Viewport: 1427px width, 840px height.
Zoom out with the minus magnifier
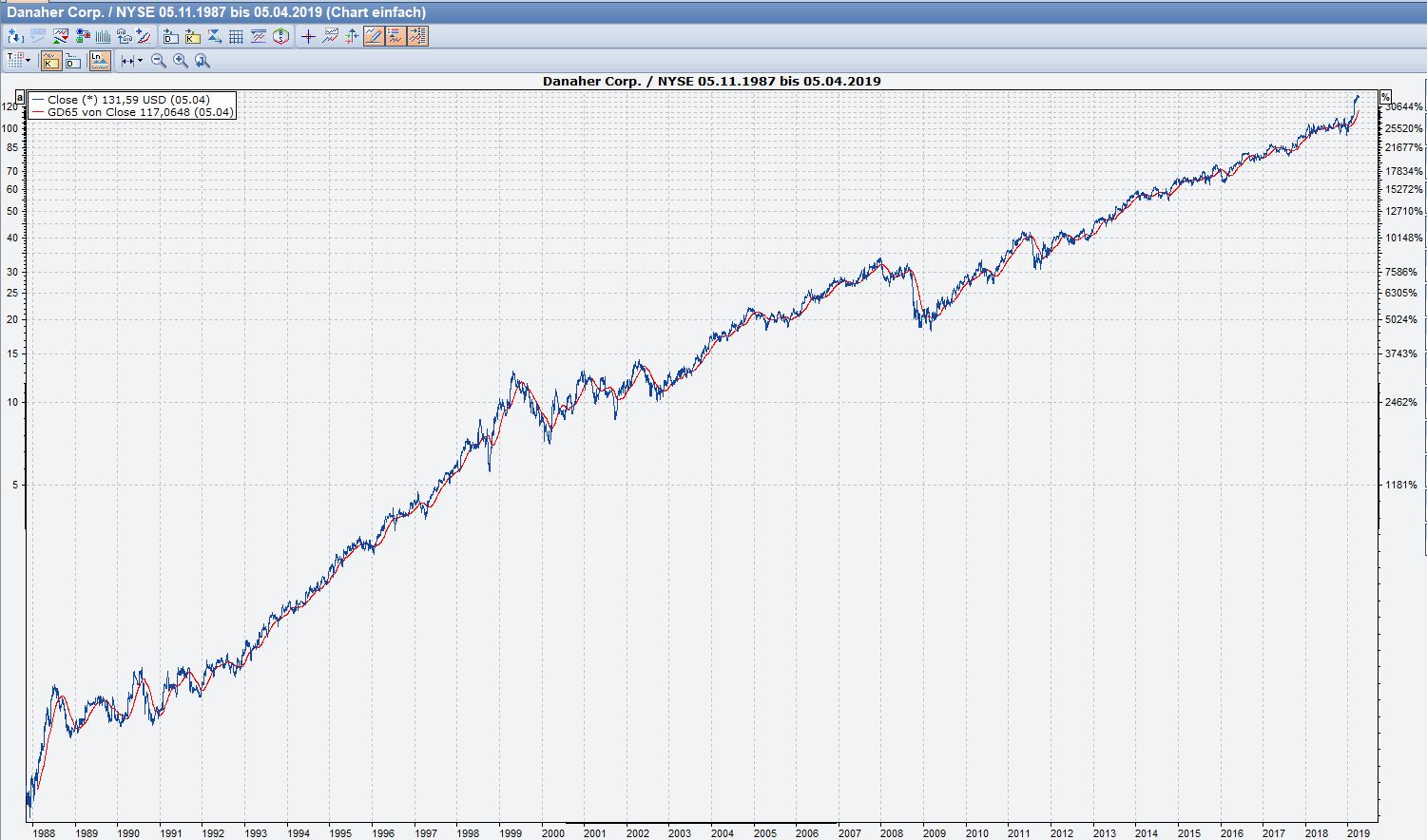(x=159, y=61)
